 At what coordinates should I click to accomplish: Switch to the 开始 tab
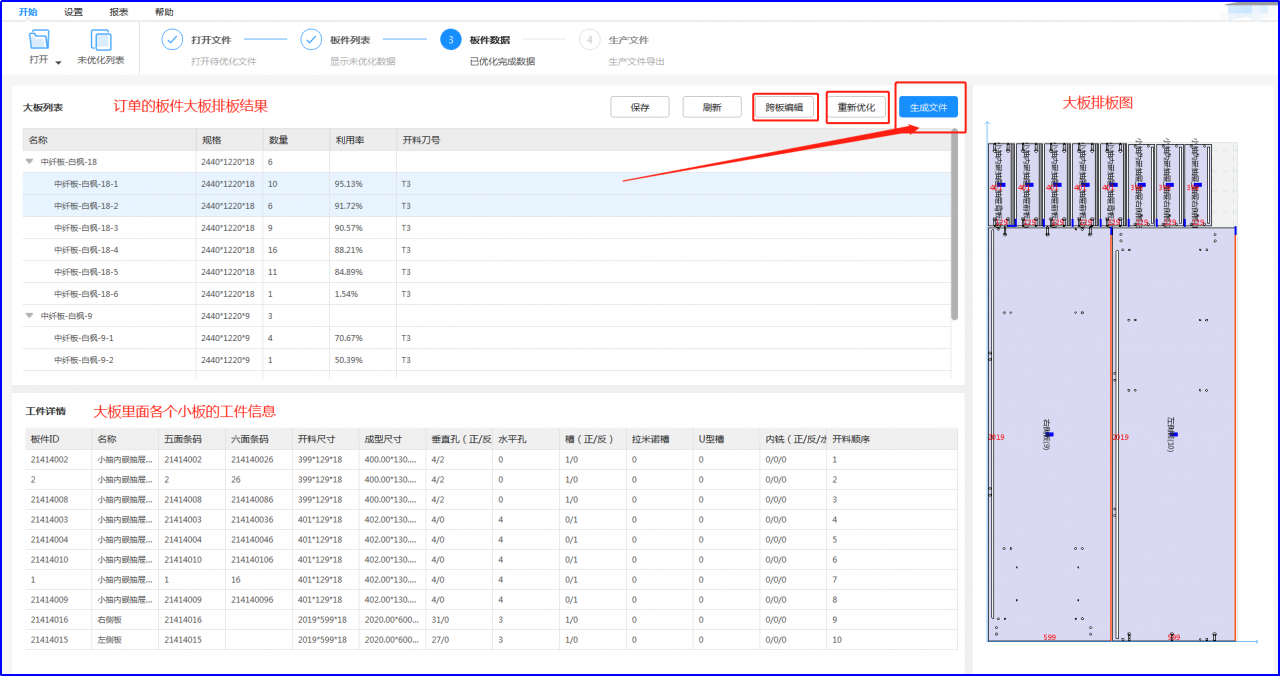click(28, 12)
